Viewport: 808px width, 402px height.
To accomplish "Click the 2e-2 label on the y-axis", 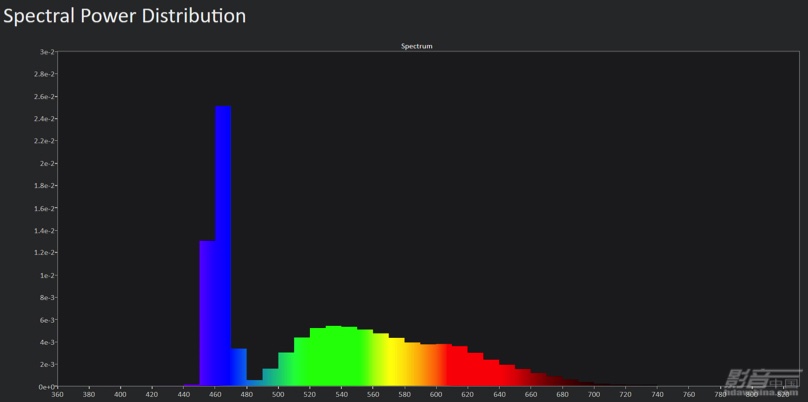I will coord(47,163).
